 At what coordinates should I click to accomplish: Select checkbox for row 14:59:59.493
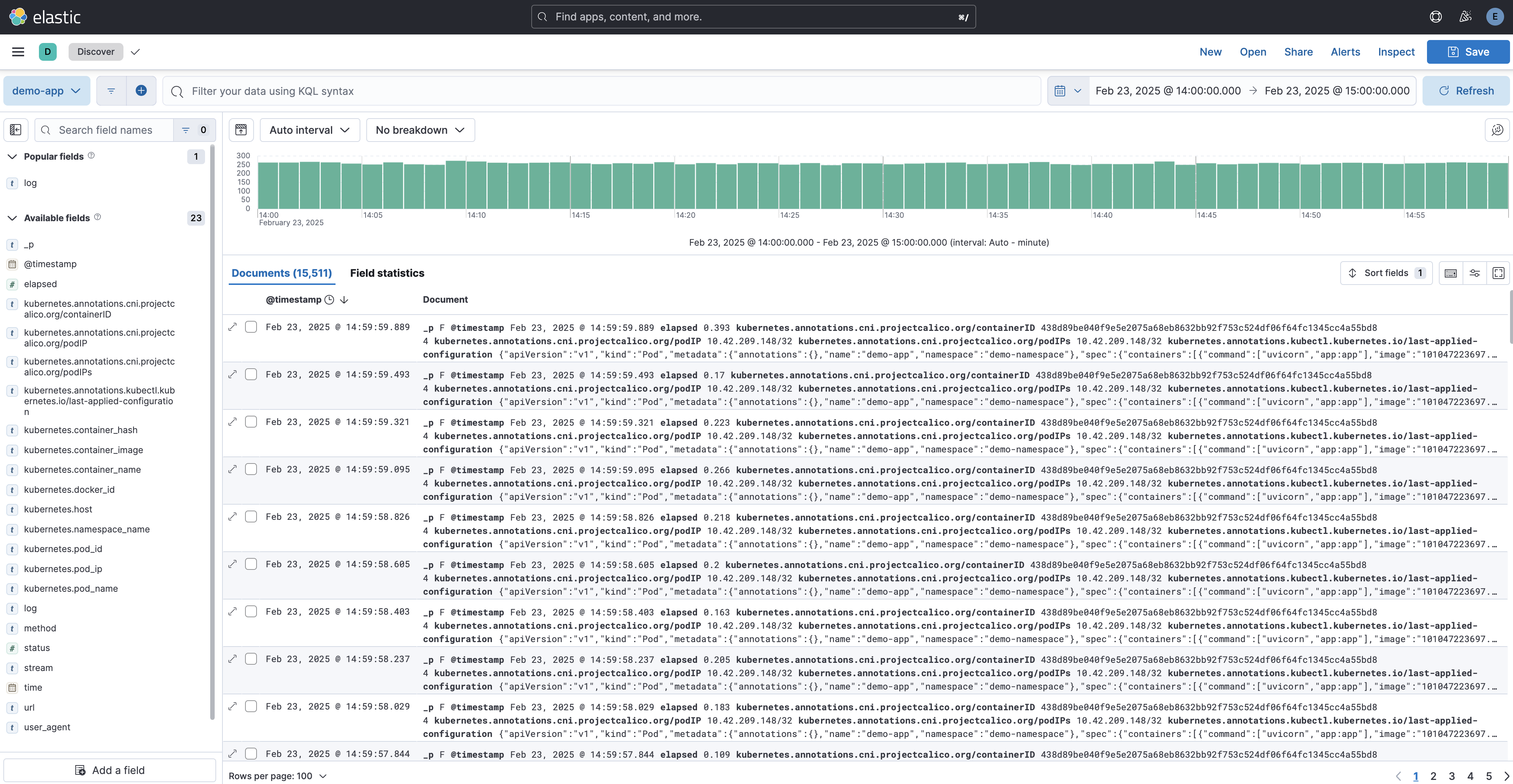click(x=251, y=374)
